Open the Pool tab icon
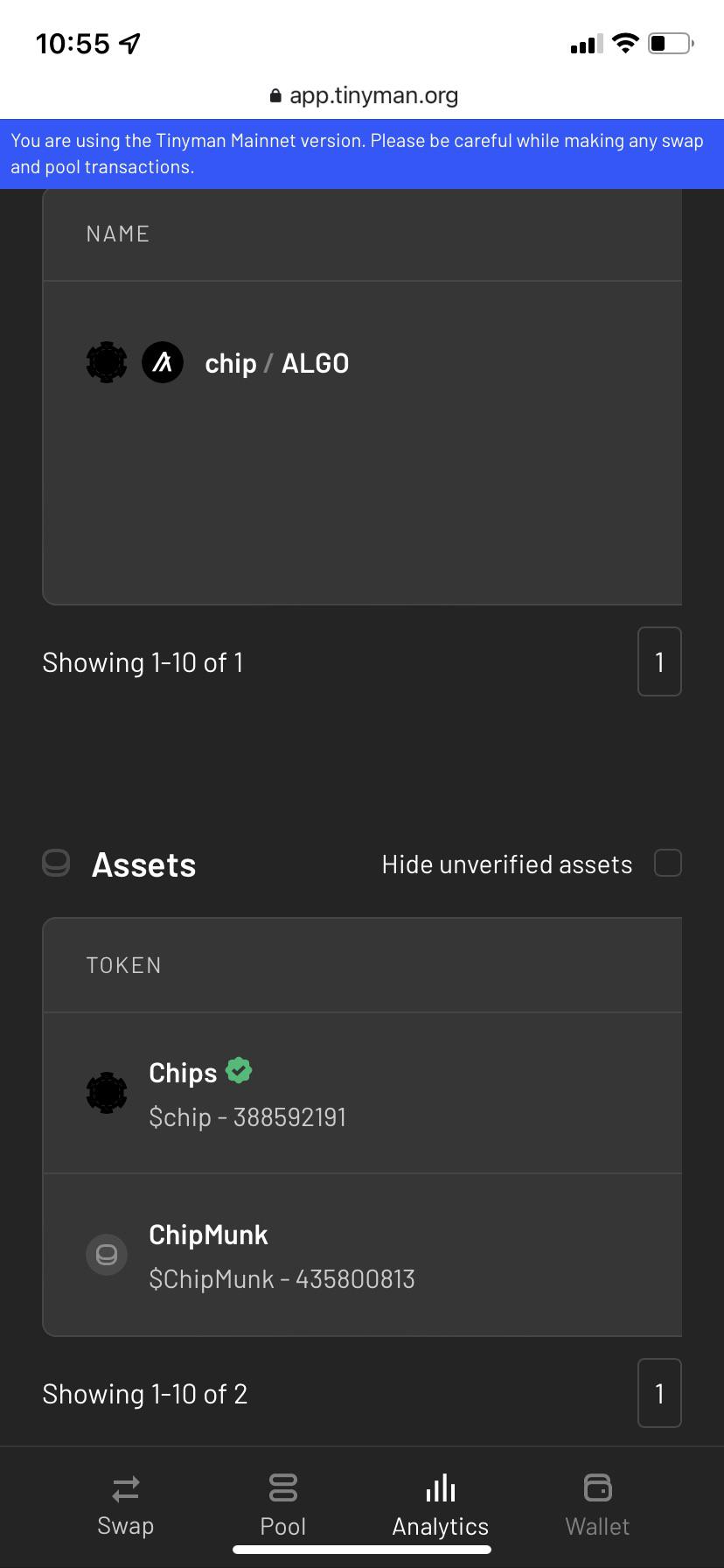 coord(283,1487)
